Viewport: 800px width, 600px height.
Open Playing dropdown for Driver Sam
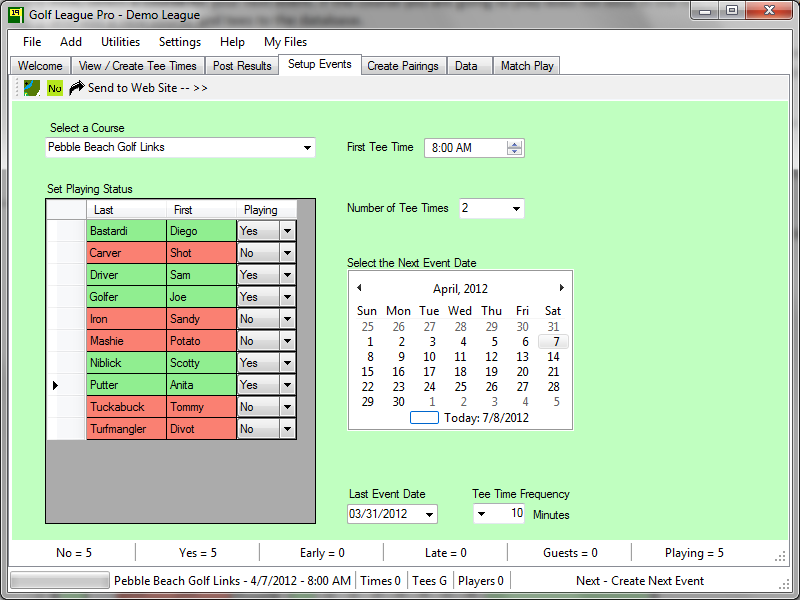pyautogui.click(x=287, y=275)
